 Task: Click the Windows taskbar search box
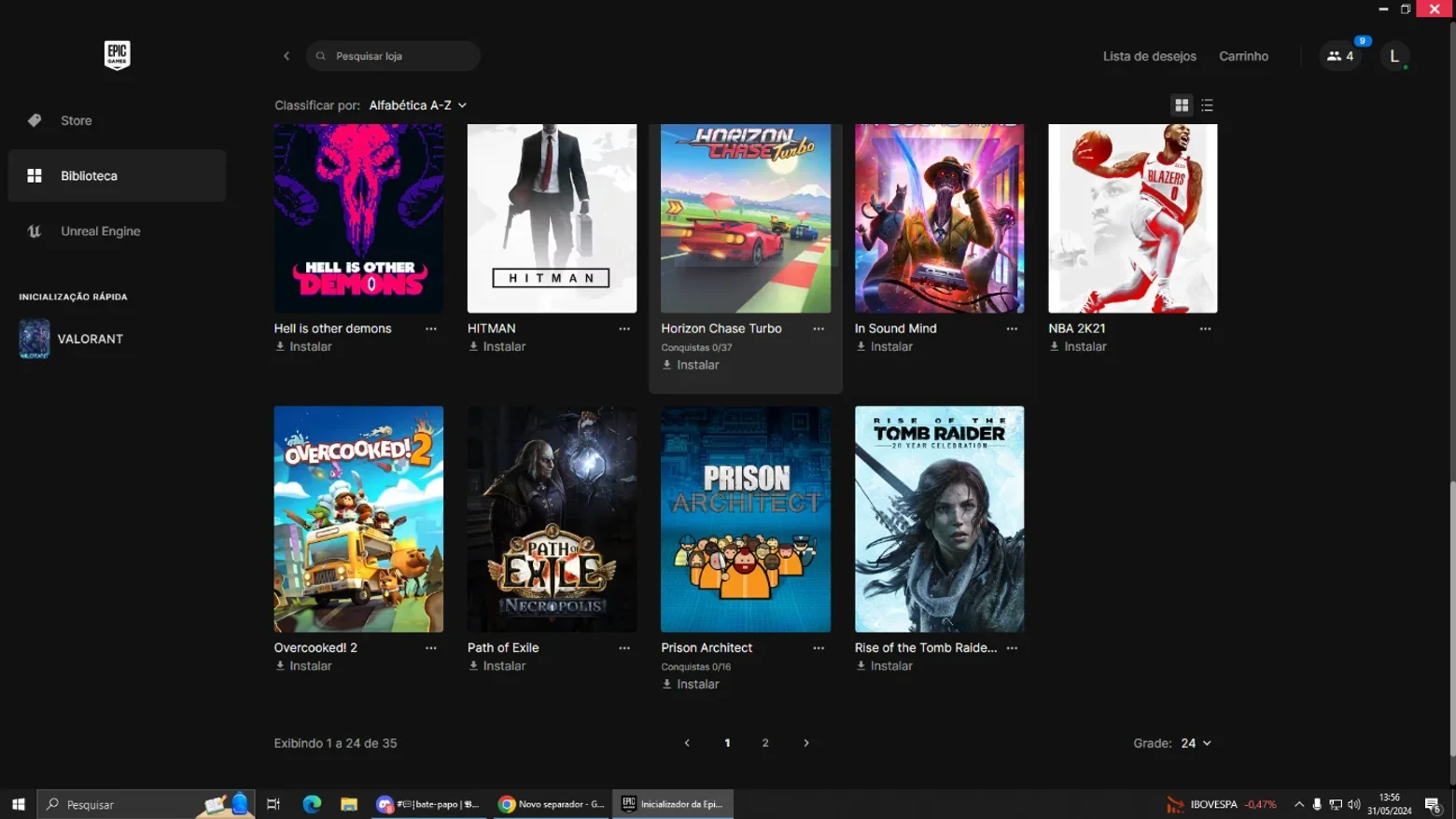[x=146, y=804]
